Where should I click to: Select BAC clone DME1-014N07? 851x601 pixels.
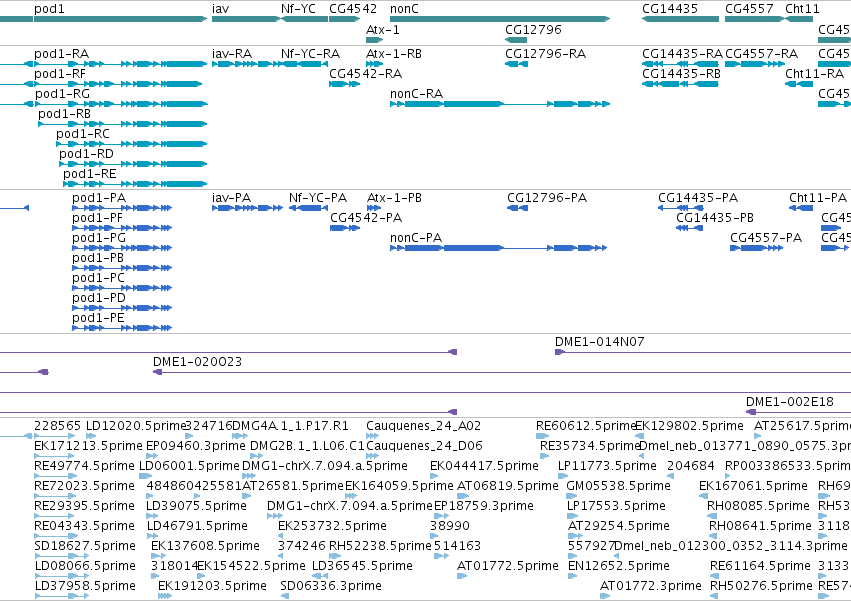point(599,342)
